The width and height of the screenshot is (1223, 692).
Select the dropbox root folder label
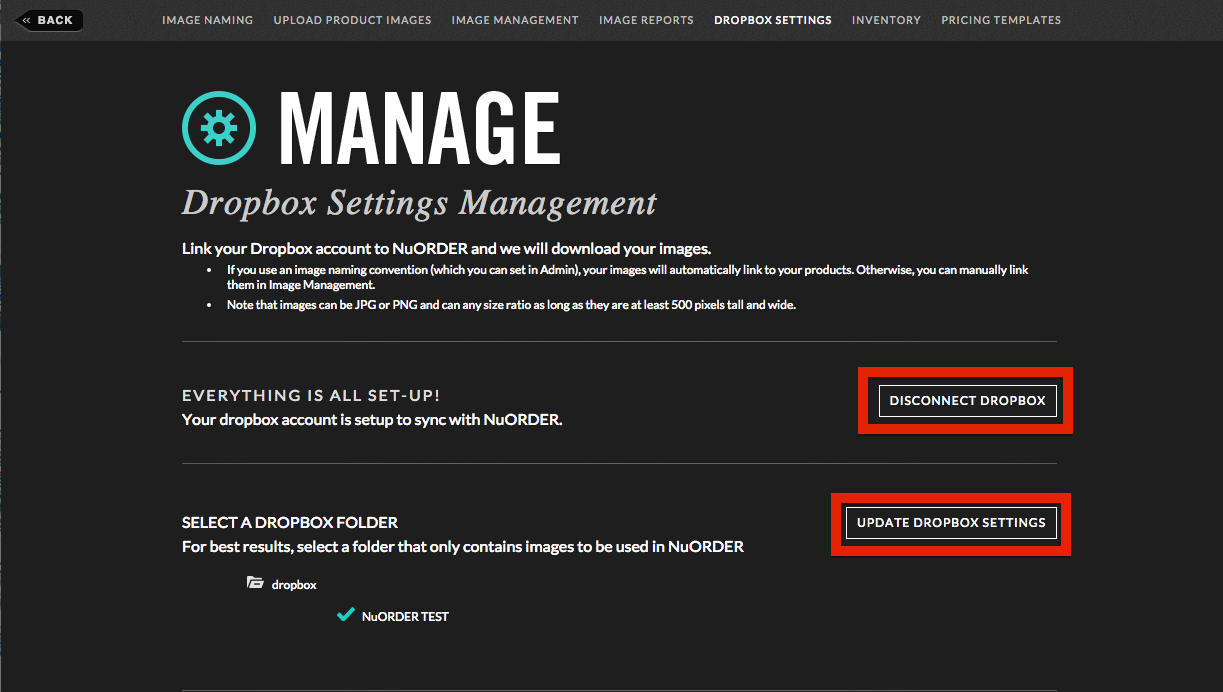294,584
